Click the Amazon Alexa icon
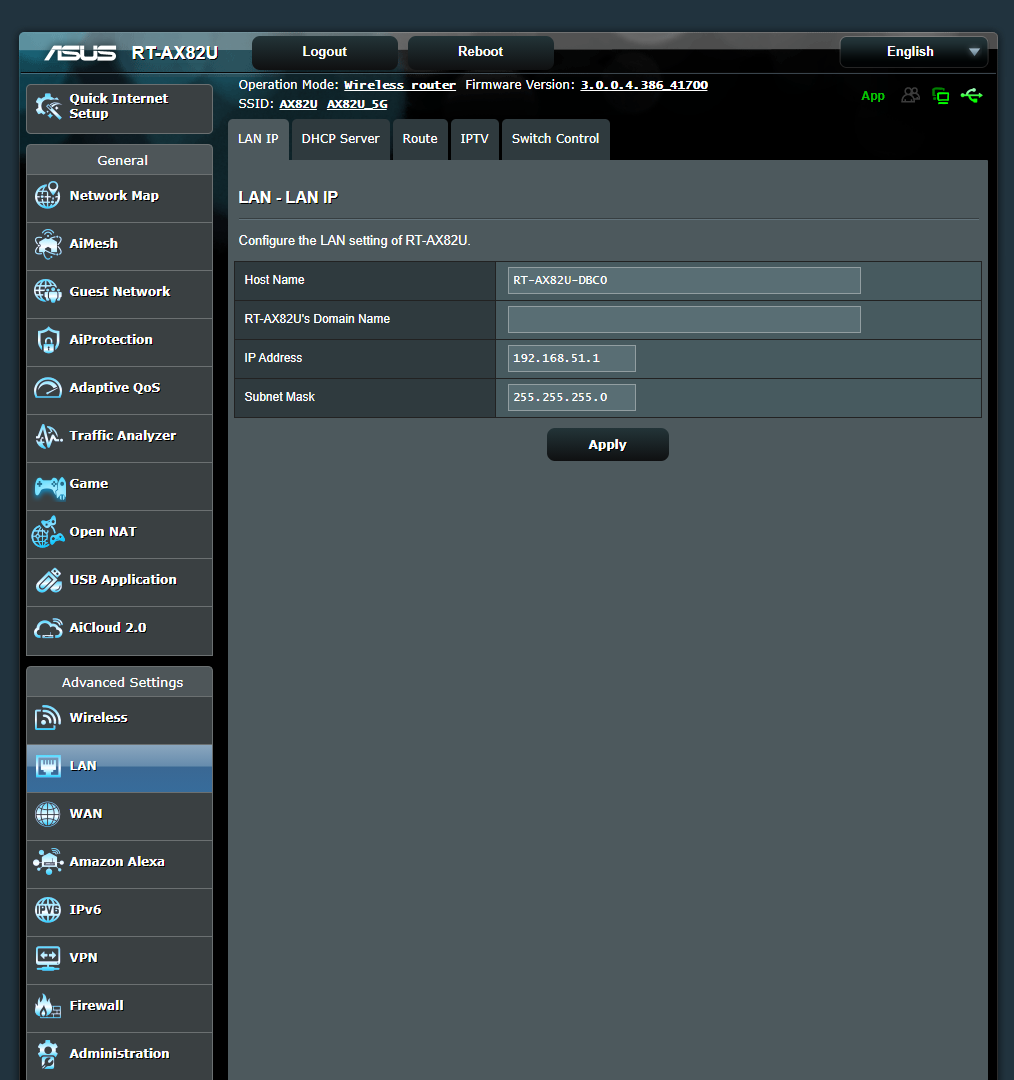Screen dimensions: 1014x1080 point(48,862)
